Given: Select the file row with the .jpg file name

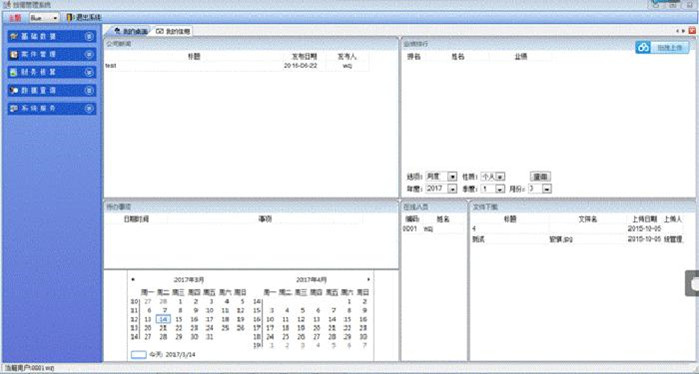Looking at the screenshot, I should [x=577, y=239].
